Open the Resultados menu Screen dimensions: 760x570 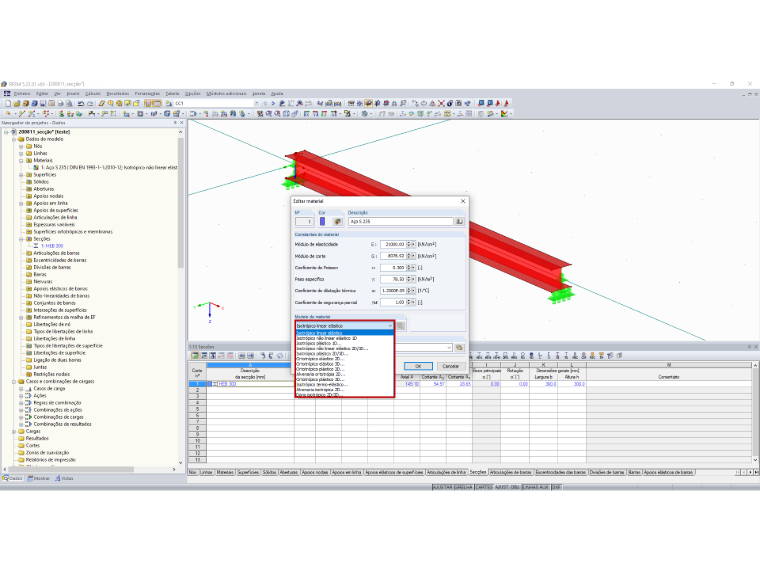tap(118, 94)
